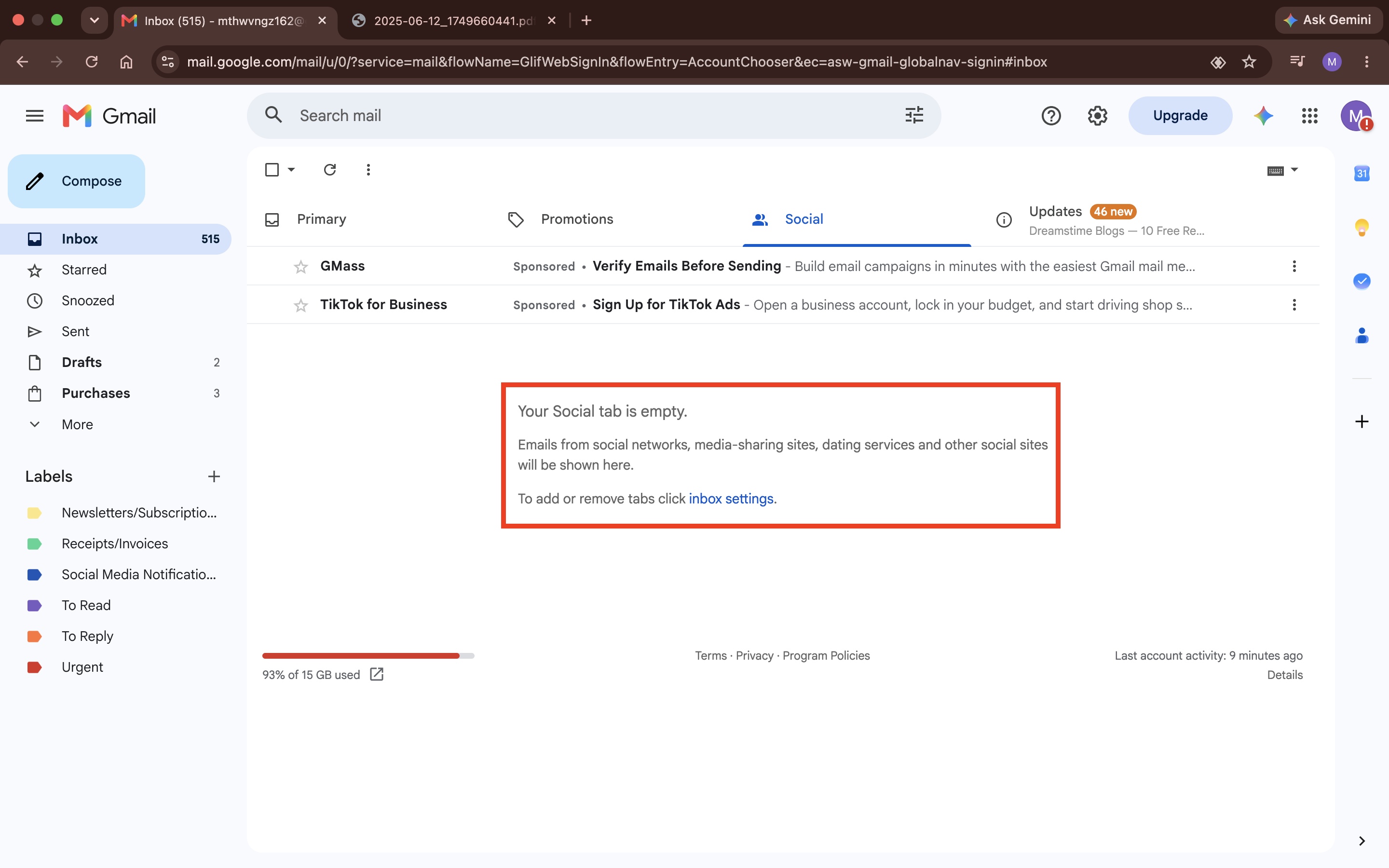This screenshot has height=868, width=1389.
Task: Show side panel arrow at bottom right
Action: tap(1362, 841)
